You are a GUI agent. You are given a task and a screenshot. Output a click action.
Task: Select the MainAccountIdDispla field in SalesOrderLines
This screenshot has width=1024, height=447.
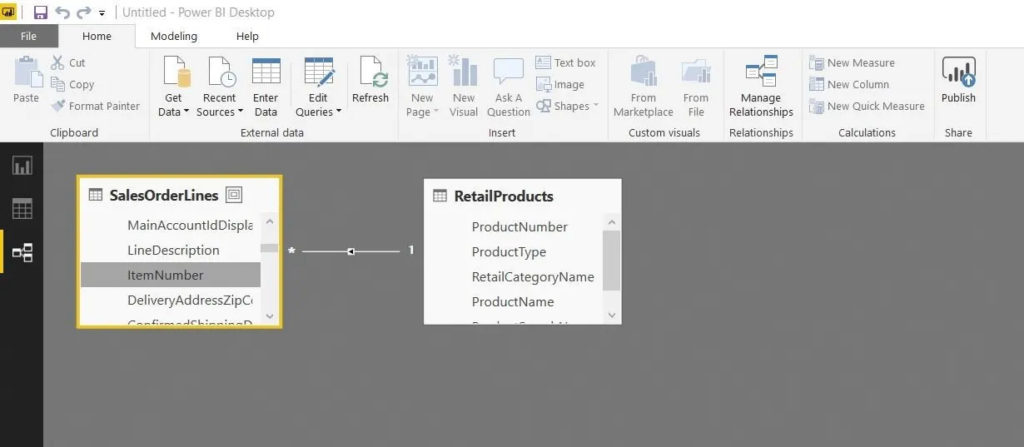point(190,225)
